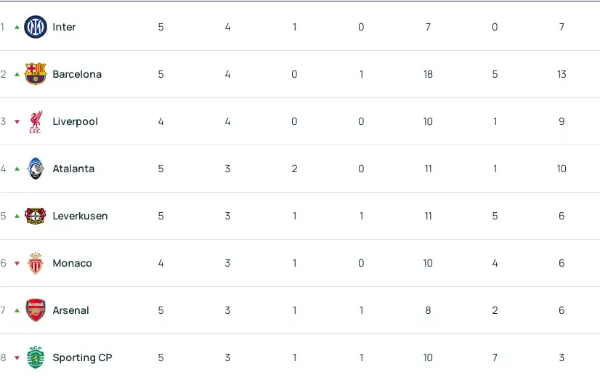Image resolution: width=600 pixels, height=380 pixels.
Task: Click the Liverpool club crest
Action: coord(36,122)
